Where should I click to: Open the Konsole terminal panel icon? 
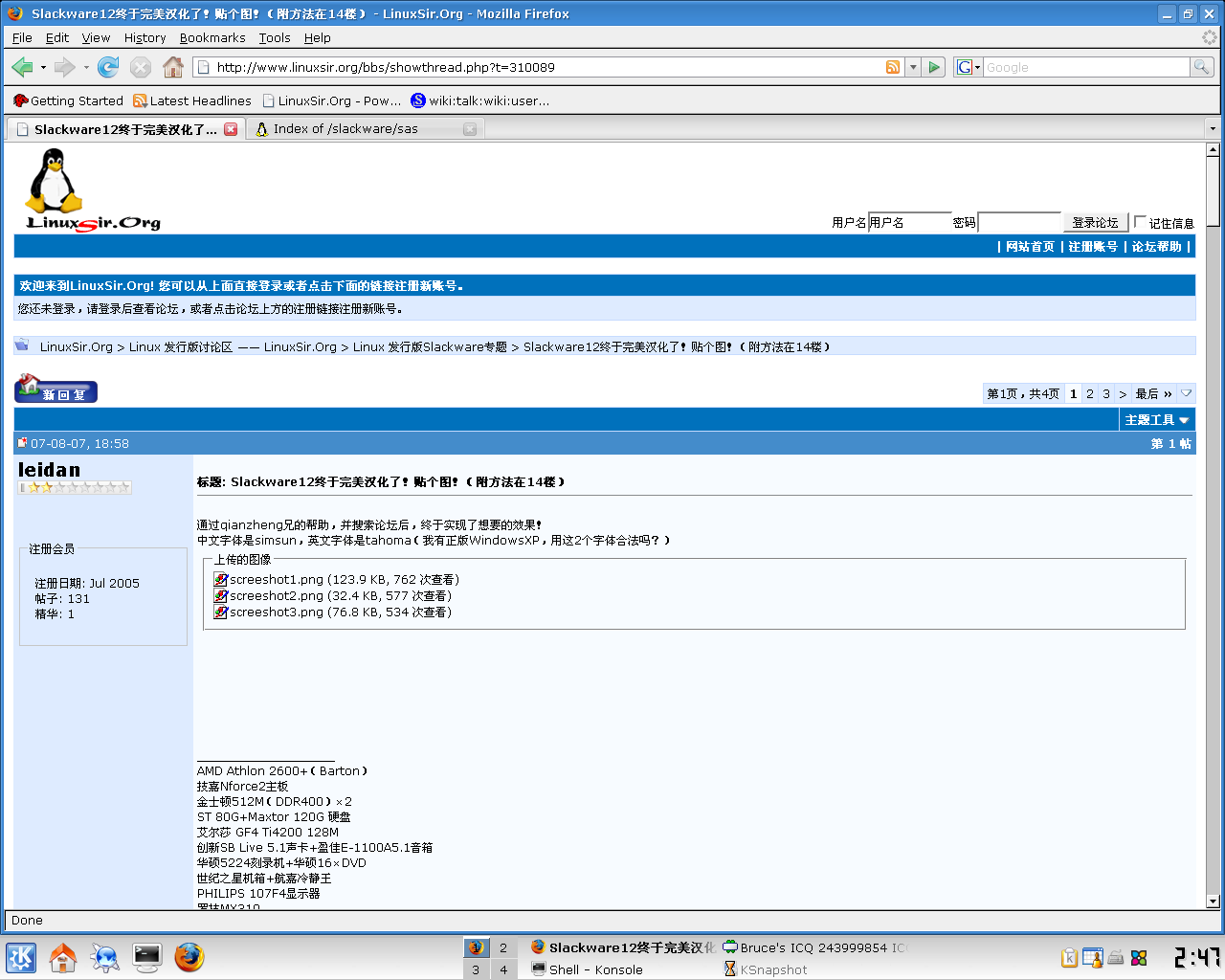(x=147, y=957)
